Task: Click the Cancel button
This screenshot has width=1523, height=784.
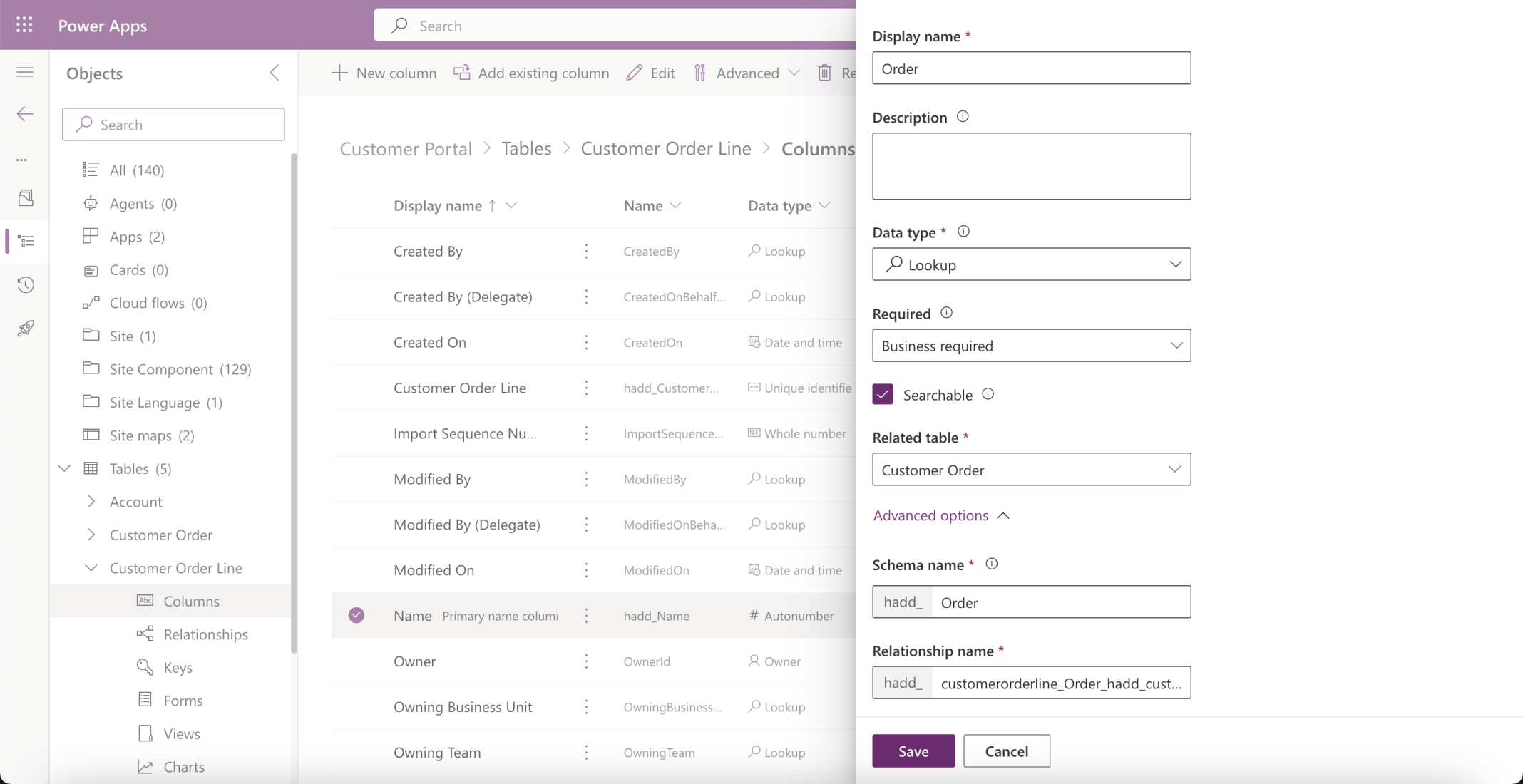Action: click(x=1006, y=751)
